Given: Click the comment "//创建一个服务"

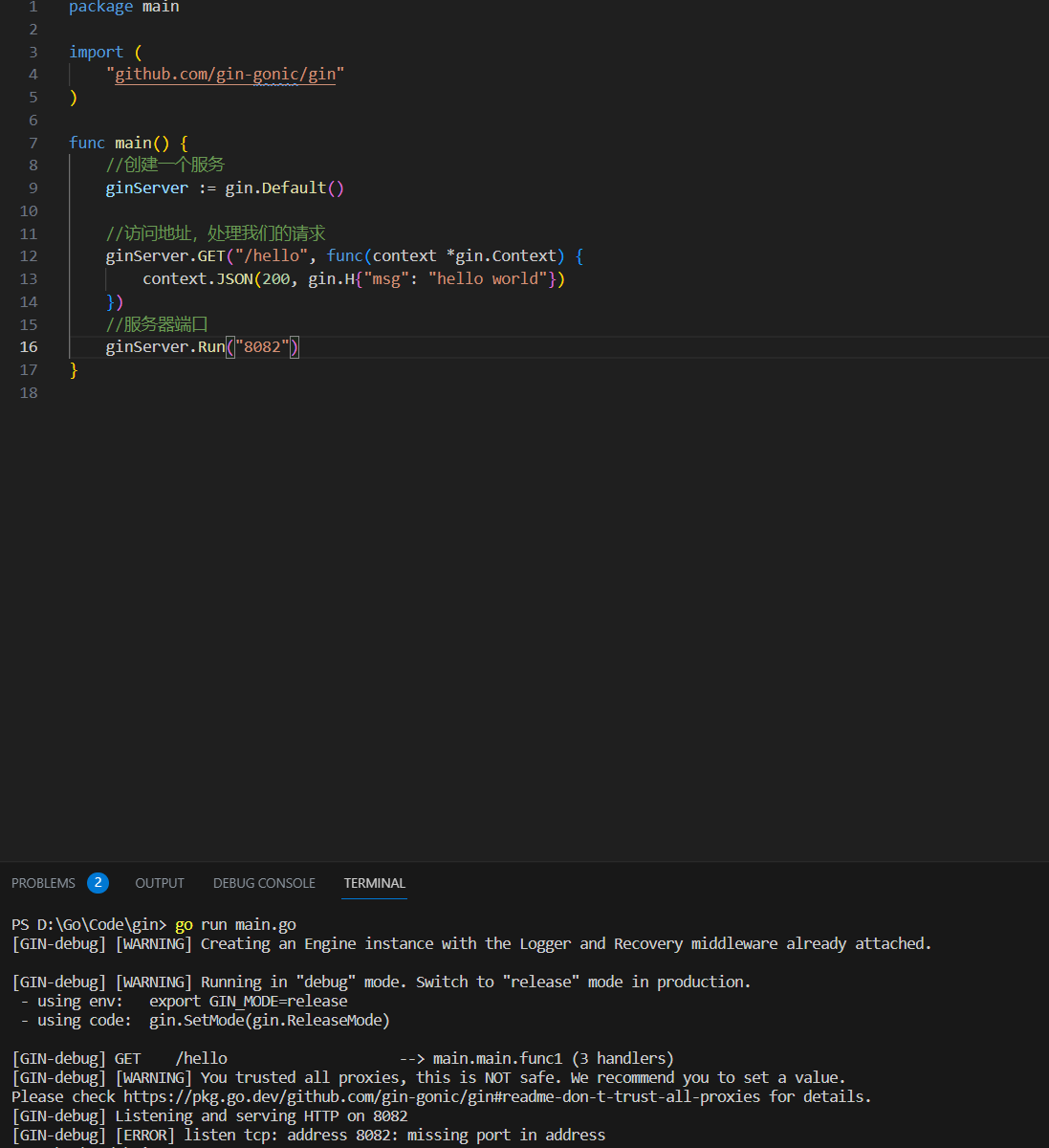Looking at the screenshot, I should pyautogui.click(x=165, y=165).
